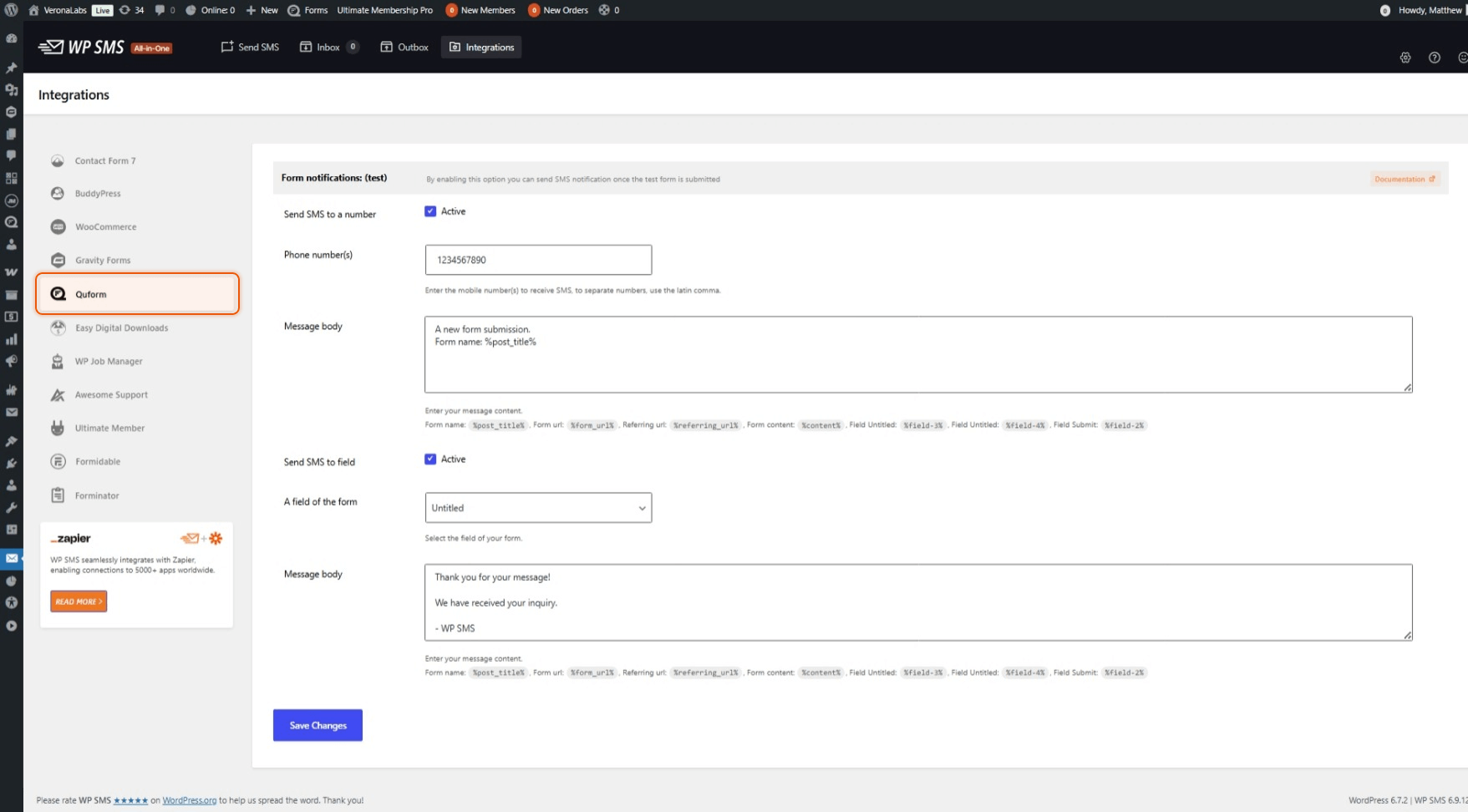Screen dimensions: 1468x812
Task: Open Appearance brush icon in sidebar
Action: [12, 441]
